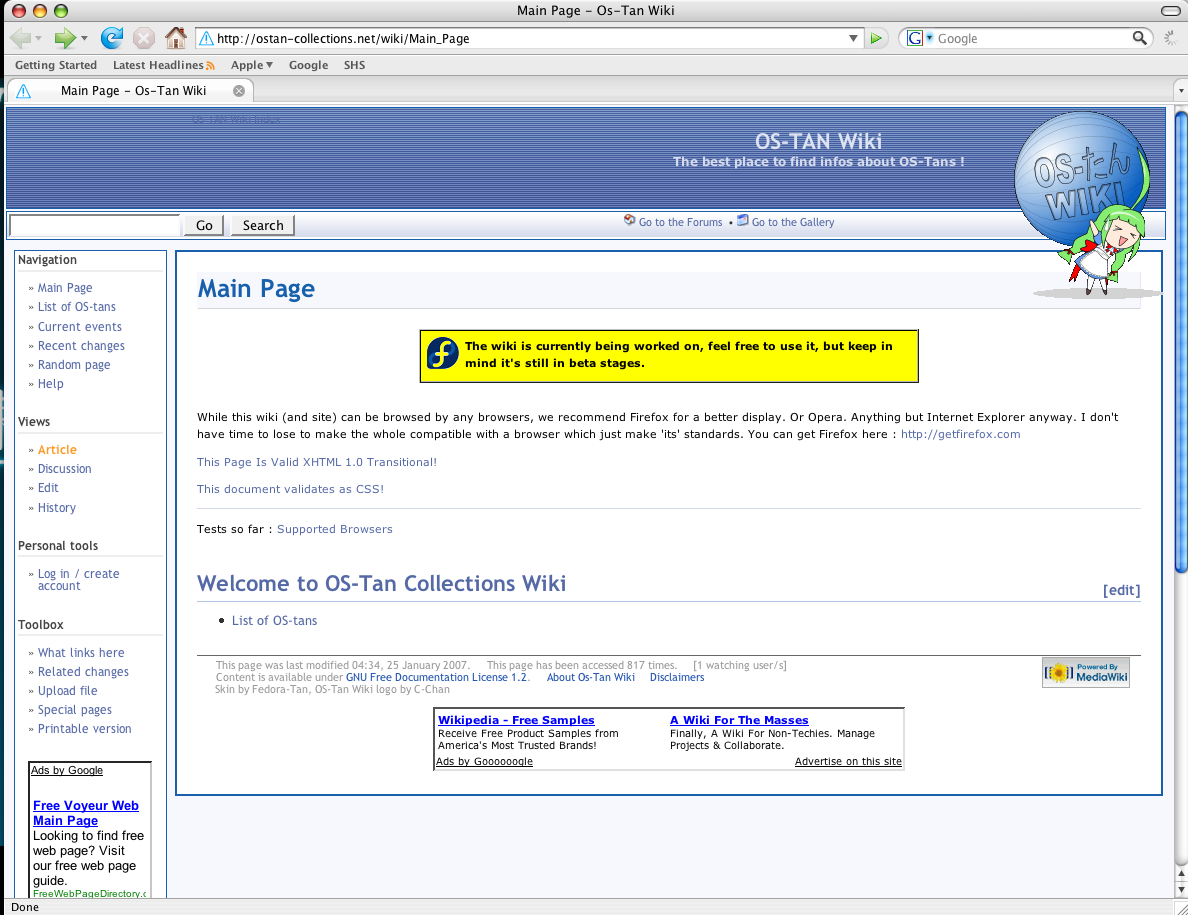This screenshot has width=1188, height=915.
Task: Go to the Home page icon
Action: pos(176,38)
